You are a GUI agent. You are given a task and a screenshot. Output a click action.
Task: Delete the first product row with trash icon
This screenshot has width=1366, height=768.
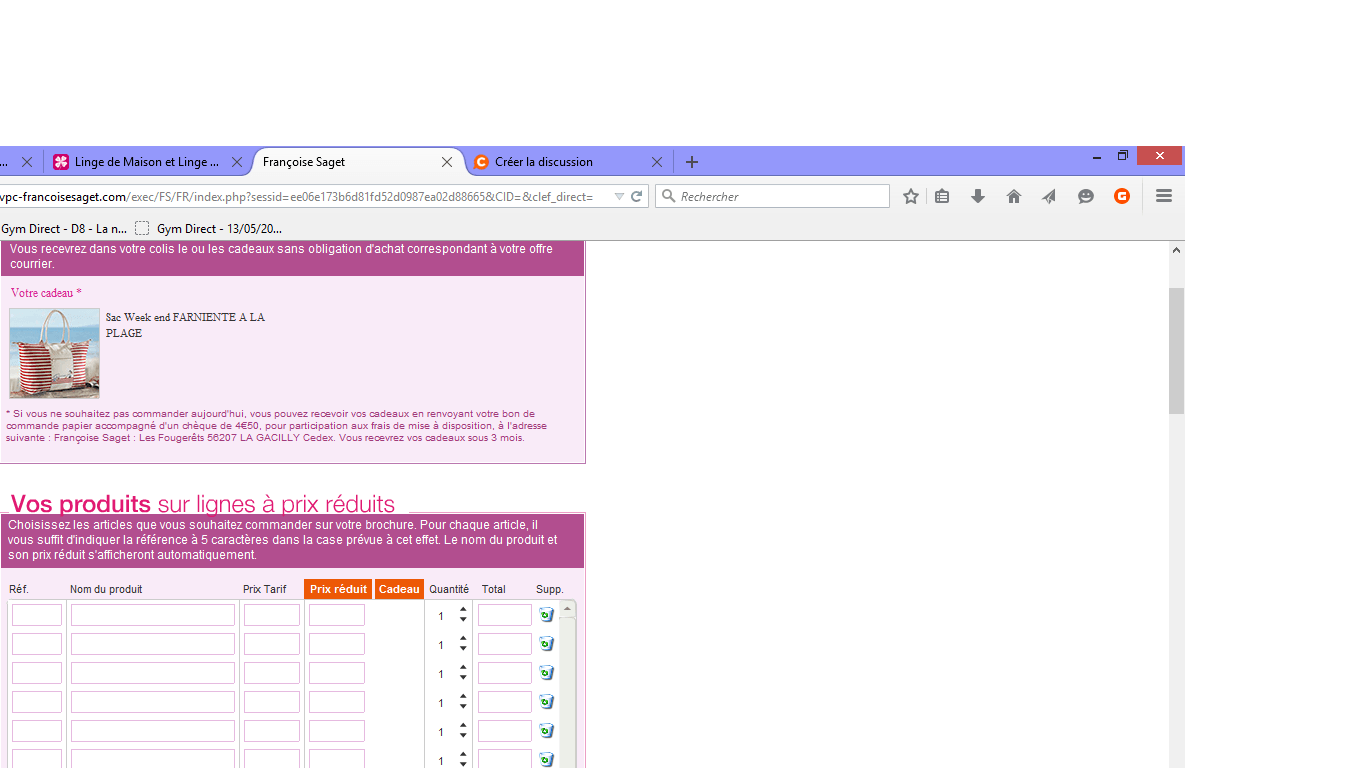click(546, 615)
